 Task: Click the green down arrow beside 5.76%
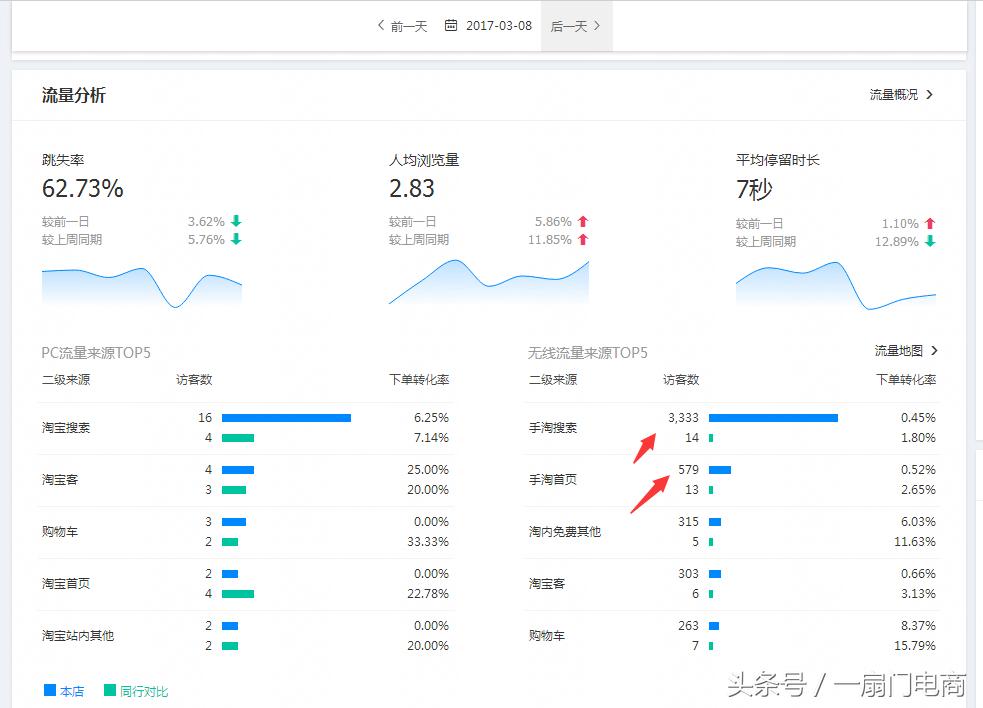[234, 240]
